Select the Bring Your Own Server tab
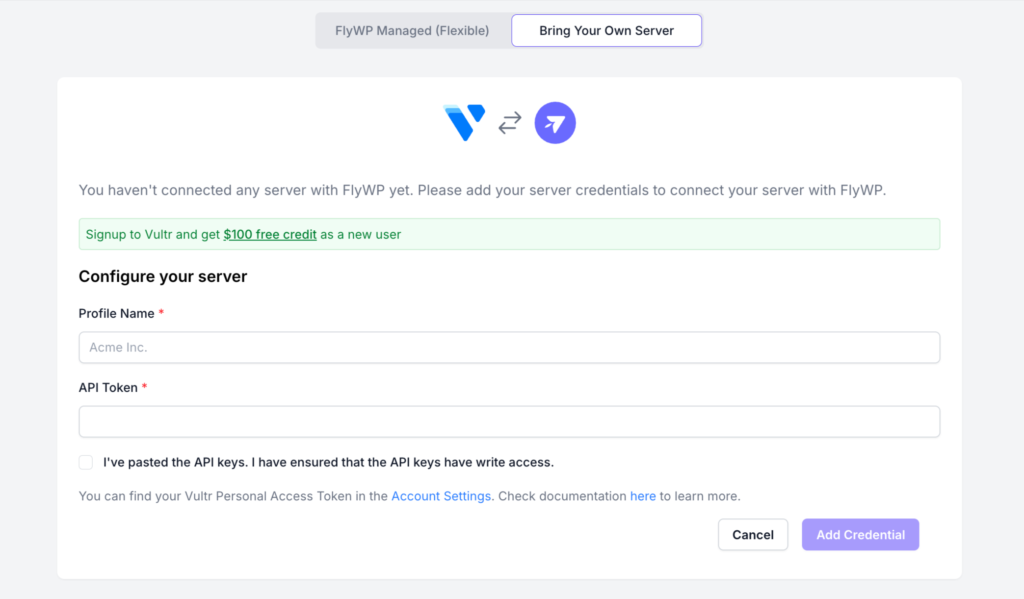Image resolution: width=1024 pixels, height=599 pixels. (606, 31)
